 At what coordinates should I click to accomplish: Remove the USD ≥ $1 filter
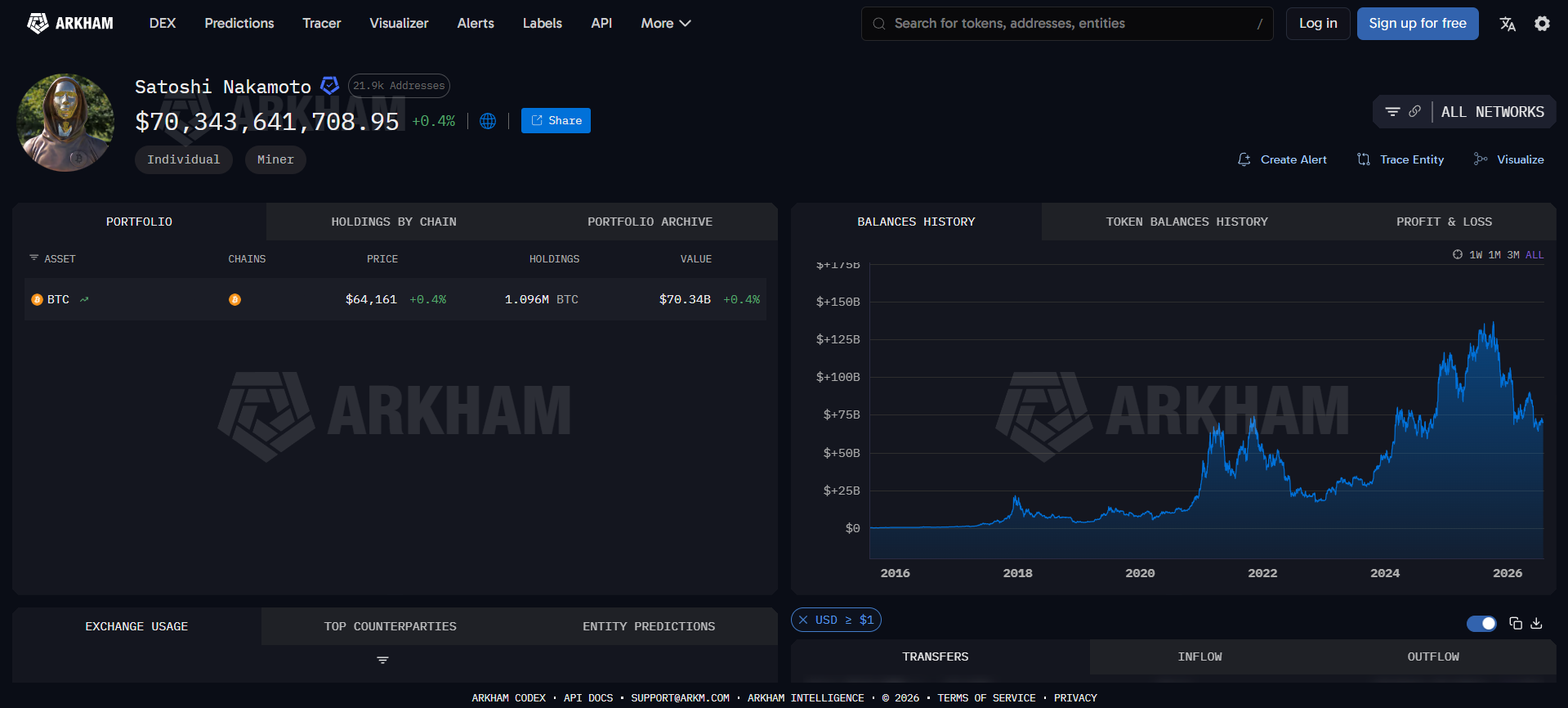(x=803, y=620)
